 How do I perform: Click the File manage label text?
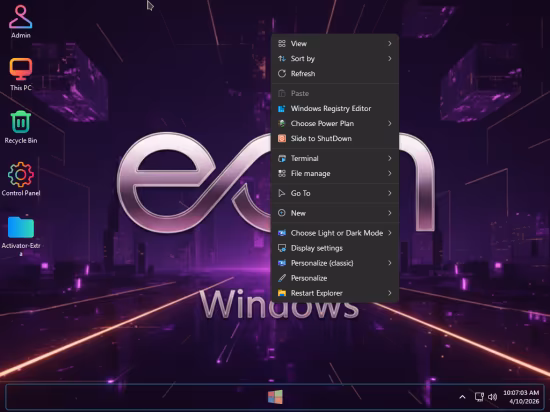coord(310,174)
